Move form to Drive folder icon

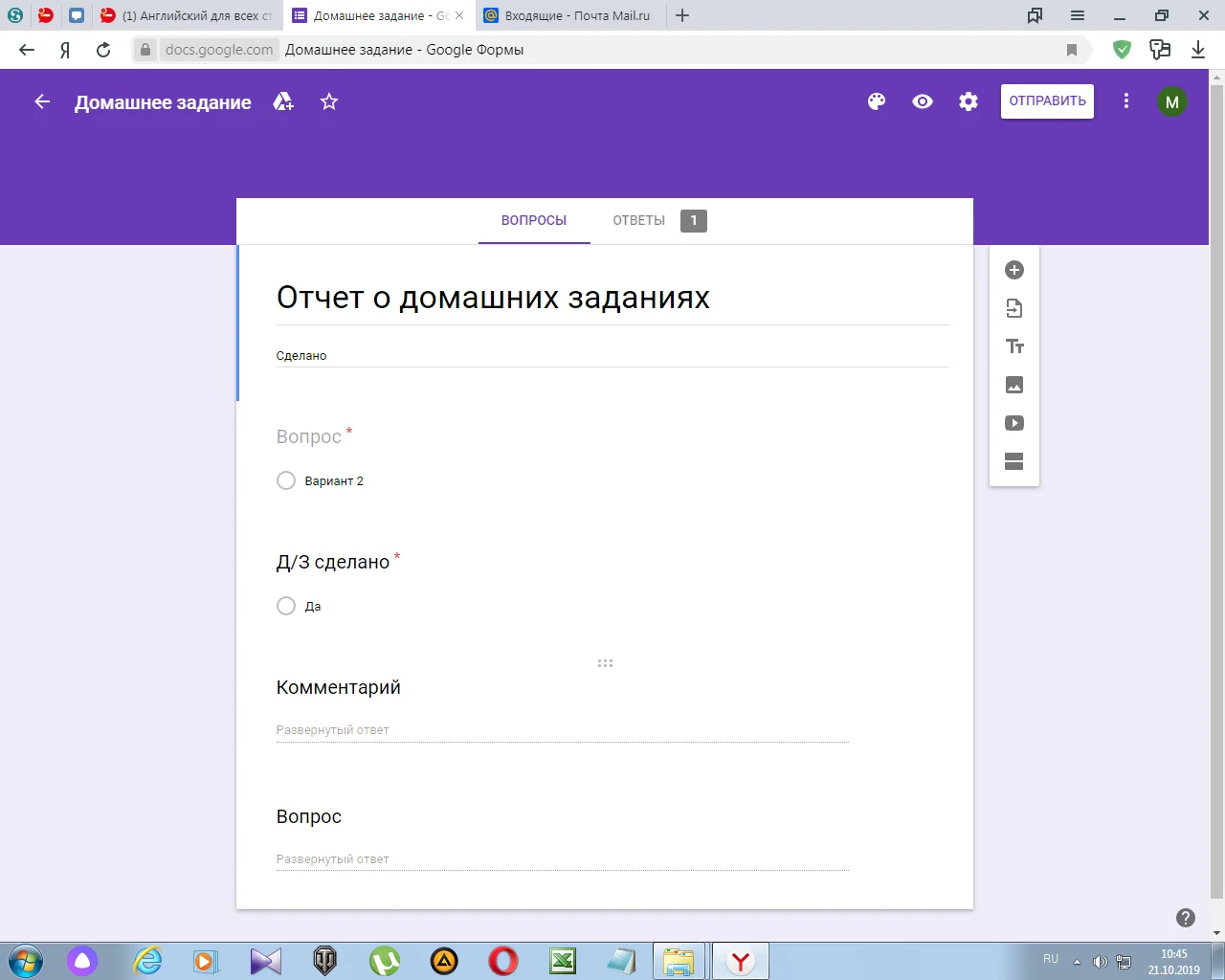coord(283,101)
